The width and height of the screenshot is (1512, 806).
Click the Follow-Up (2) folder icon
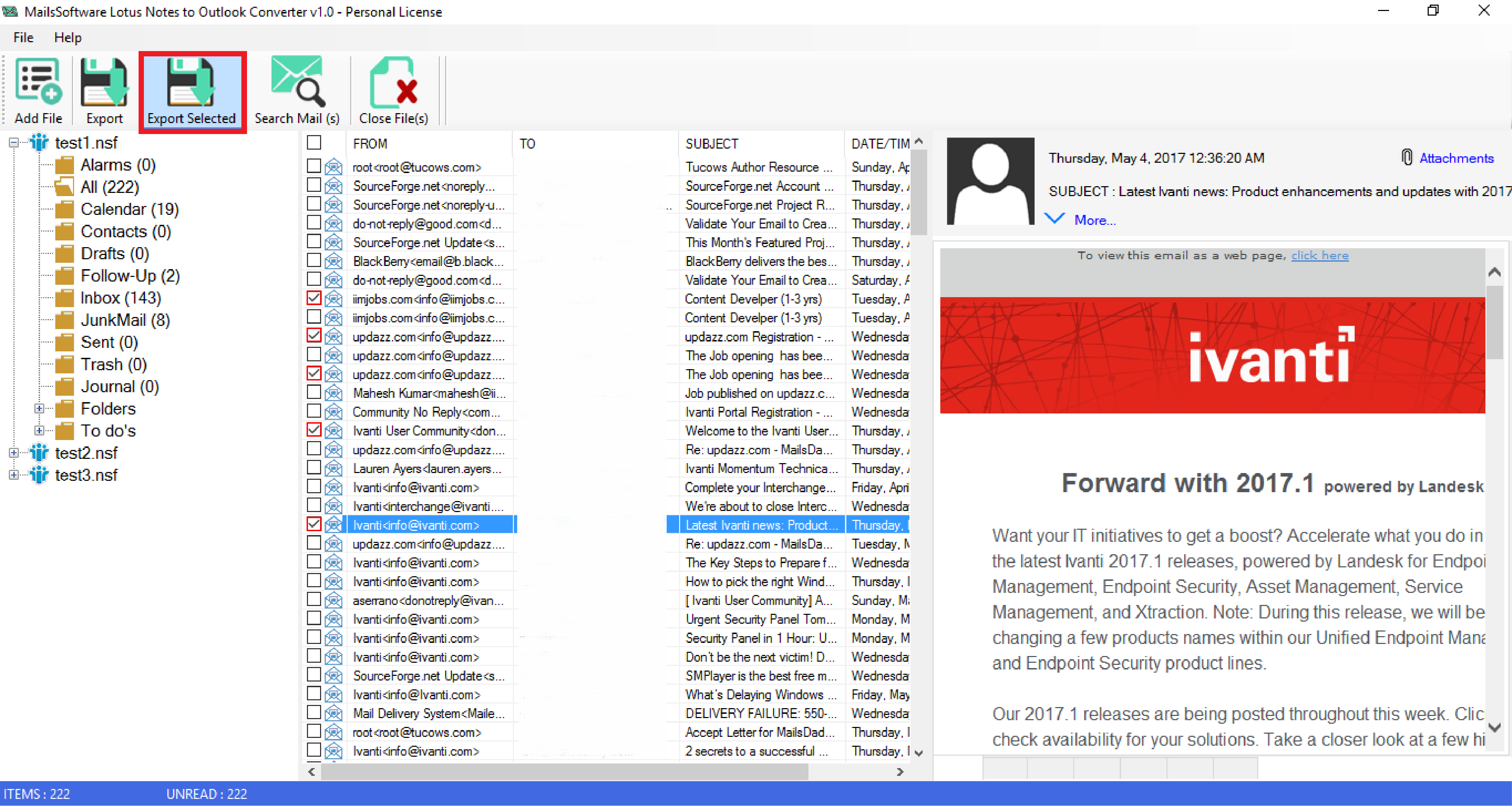[x=64, y=276]
